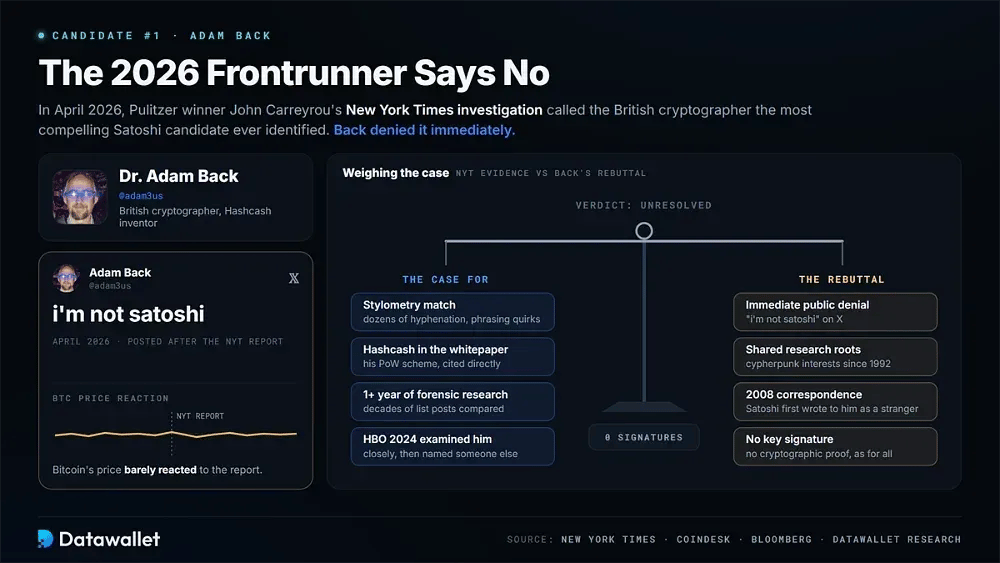Click 'The 2026 Frontrunner Says No' headline
Viewport: 1000px width, 563px height.
coord(294,73)
